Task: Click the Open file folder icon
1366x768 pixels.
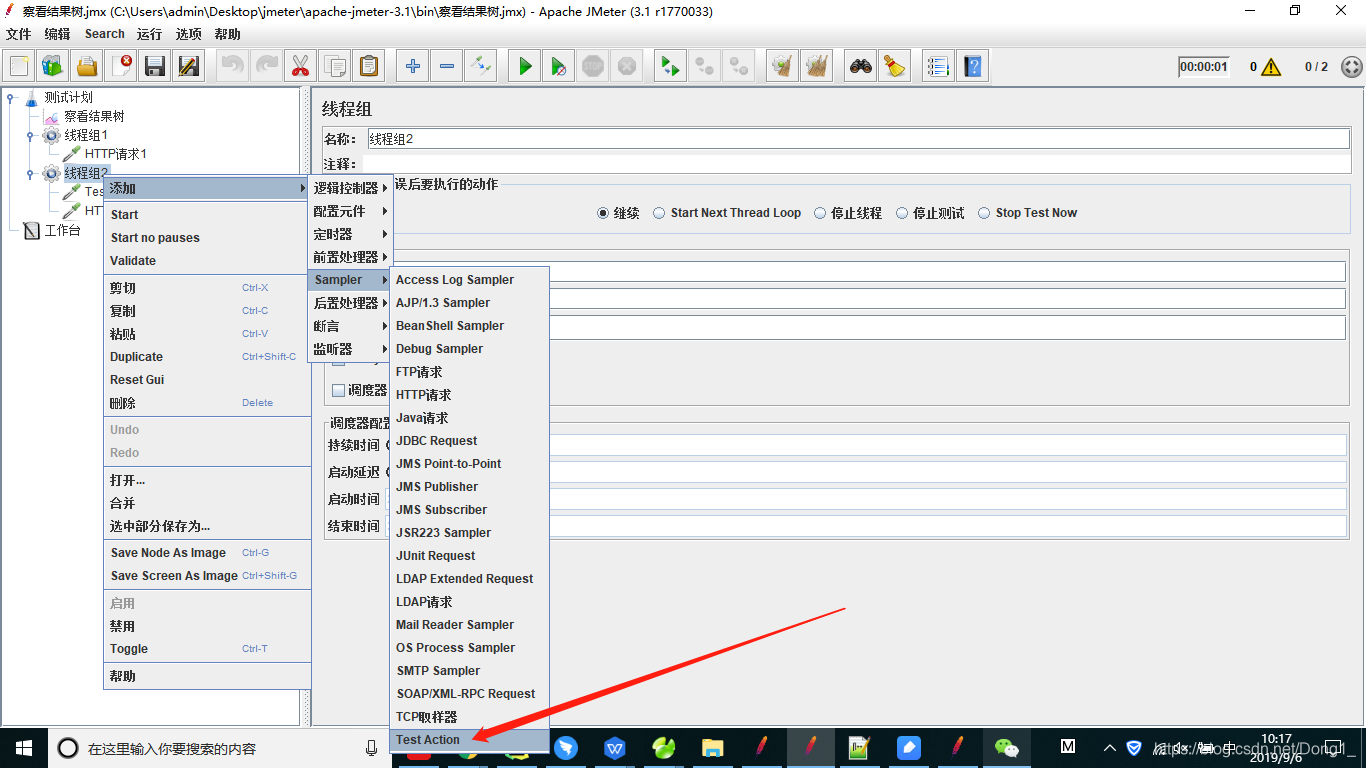Action: [87, 66]
